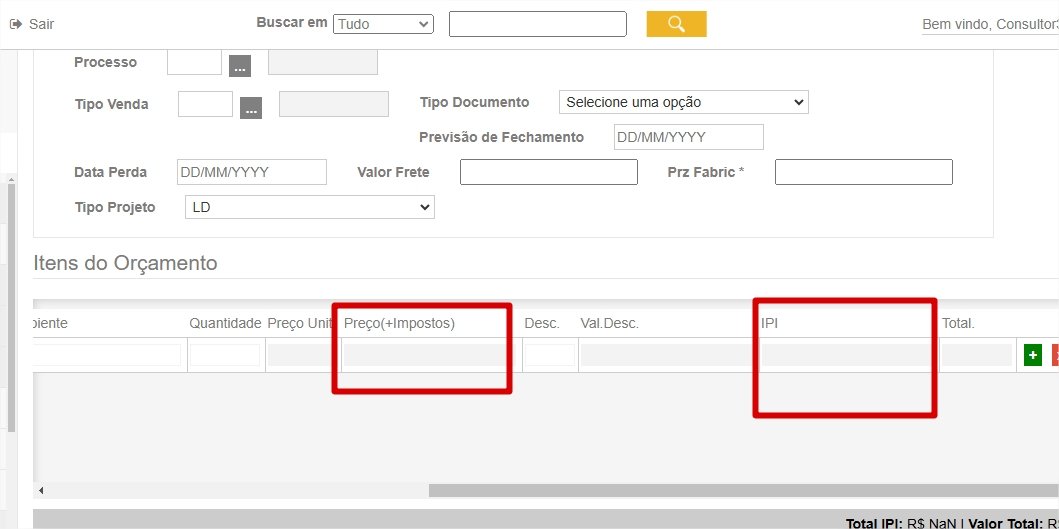The width and height of the screenshot is (1059, 529).
Task: Click the IPI column header
Action: 769,324
